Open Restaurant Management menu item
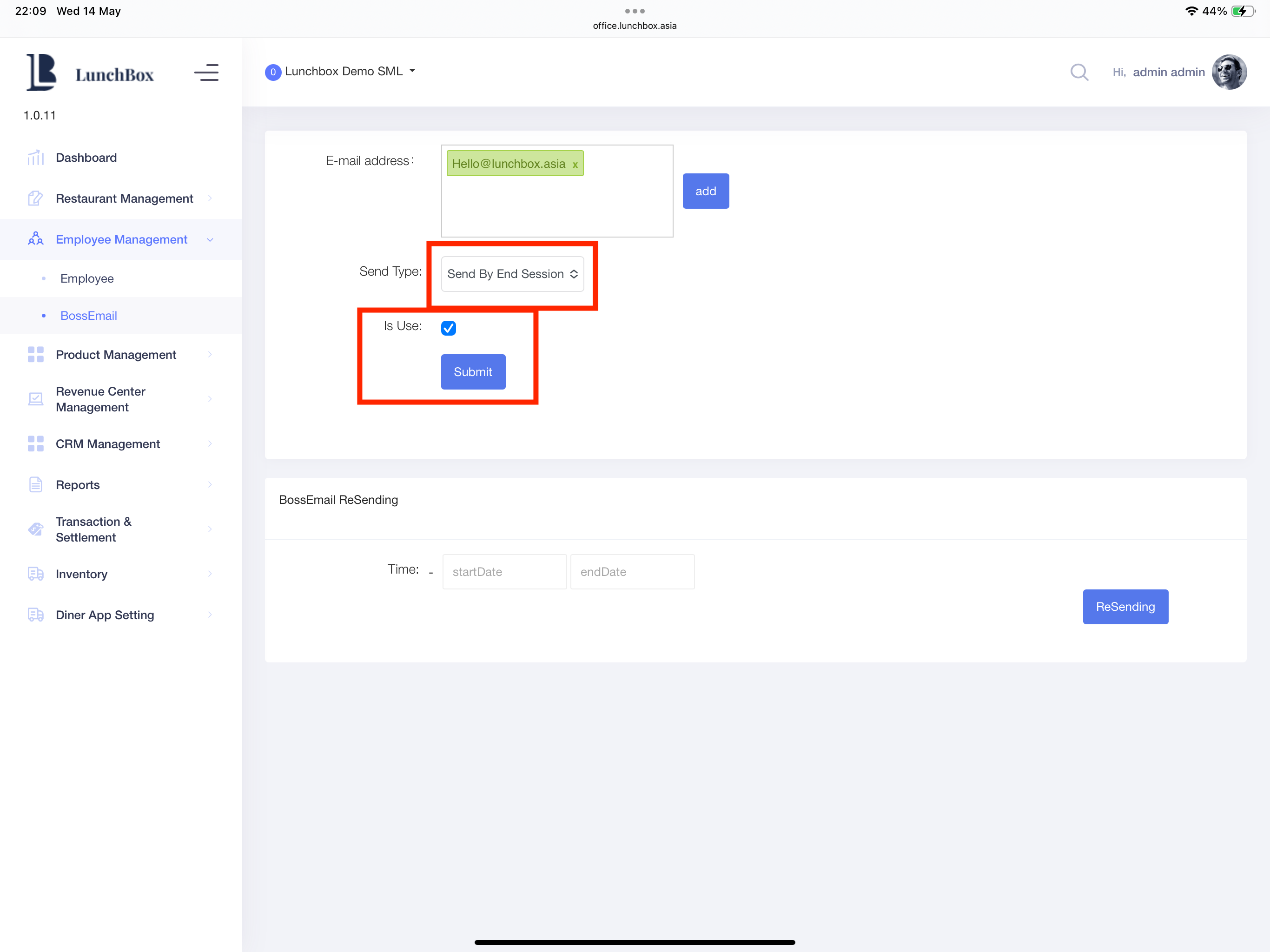The width and height of the screenshot is (1270, 952). pyautogui.click(x=120, y=198)
